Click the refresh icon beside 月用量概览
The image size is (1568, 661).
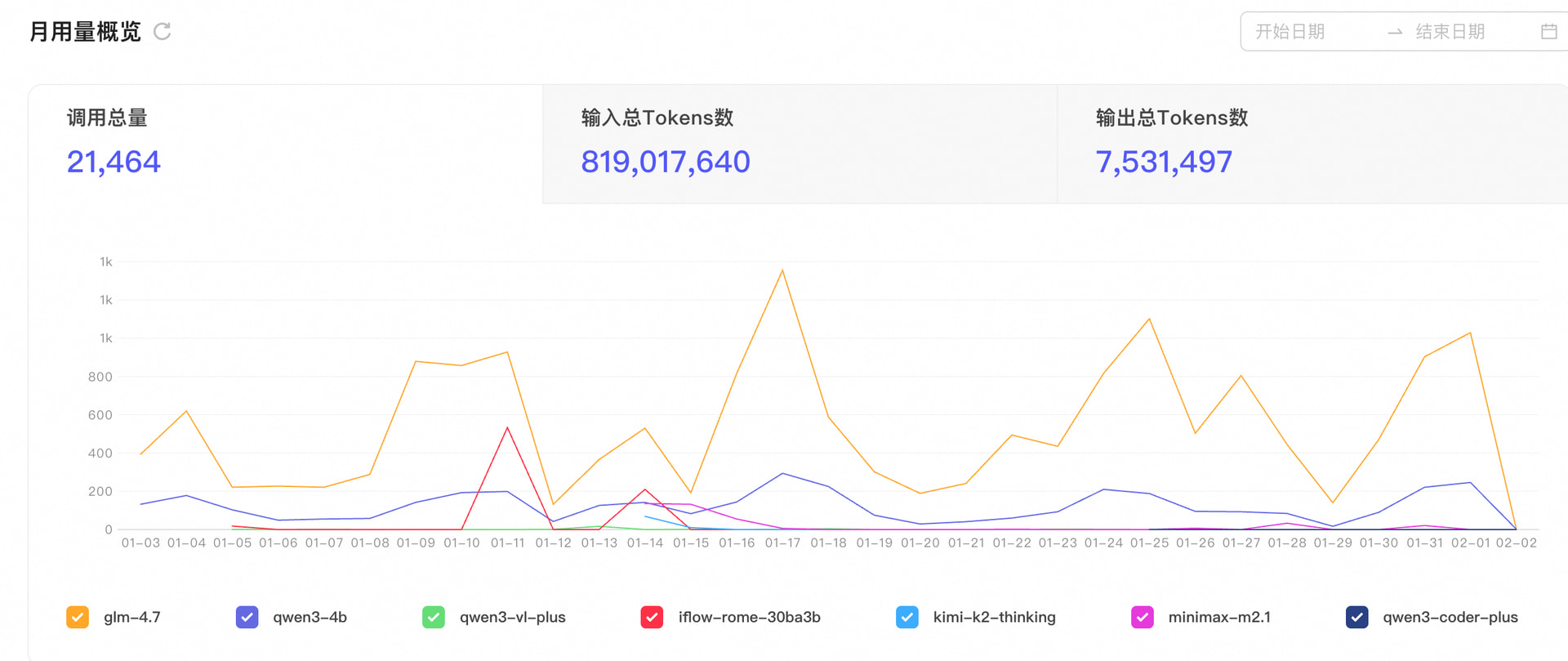point(163,32)
